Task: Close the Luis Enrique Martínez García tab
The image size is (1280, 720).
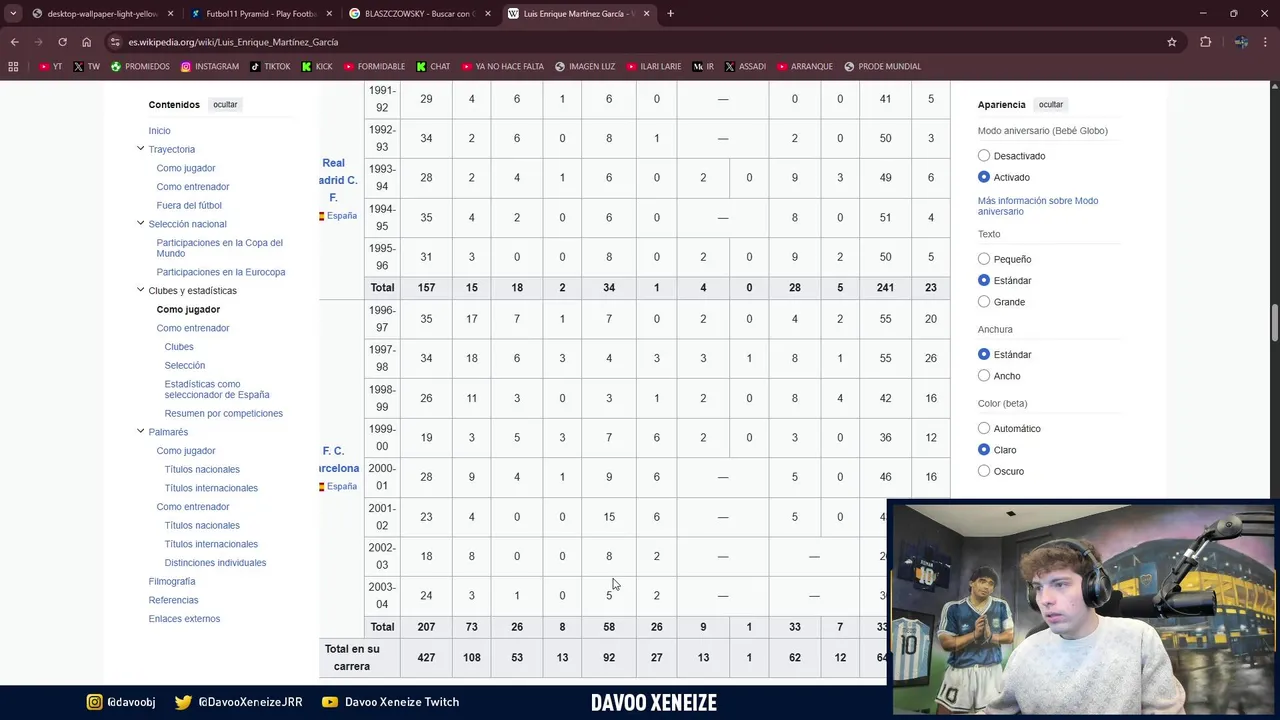Action: 647,14
